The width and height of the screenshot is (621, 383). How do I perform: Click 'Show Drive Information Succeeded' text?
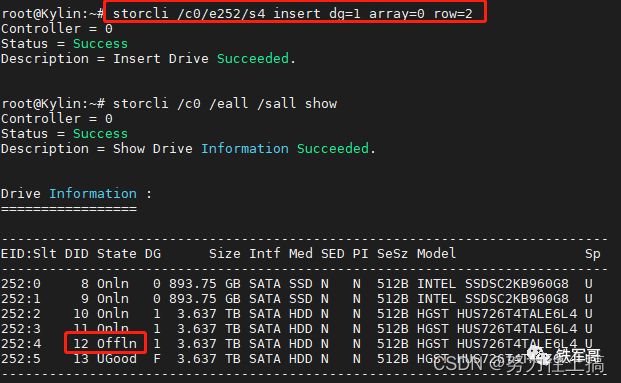pyautogui.click(x=244, y=149)
